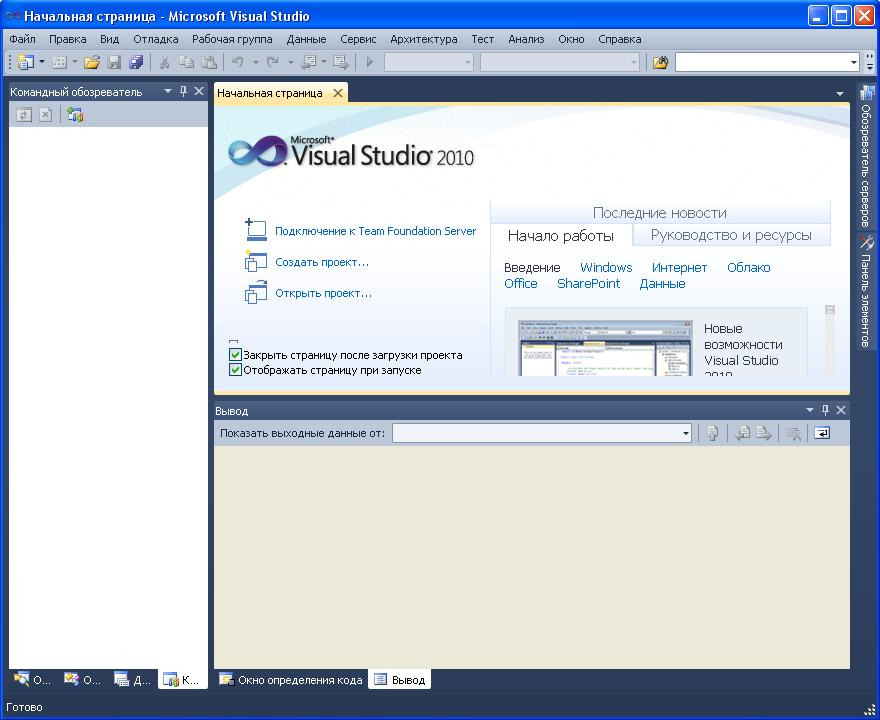Click Новые возможности Visual Studio thumbnail

pos(605,348)
